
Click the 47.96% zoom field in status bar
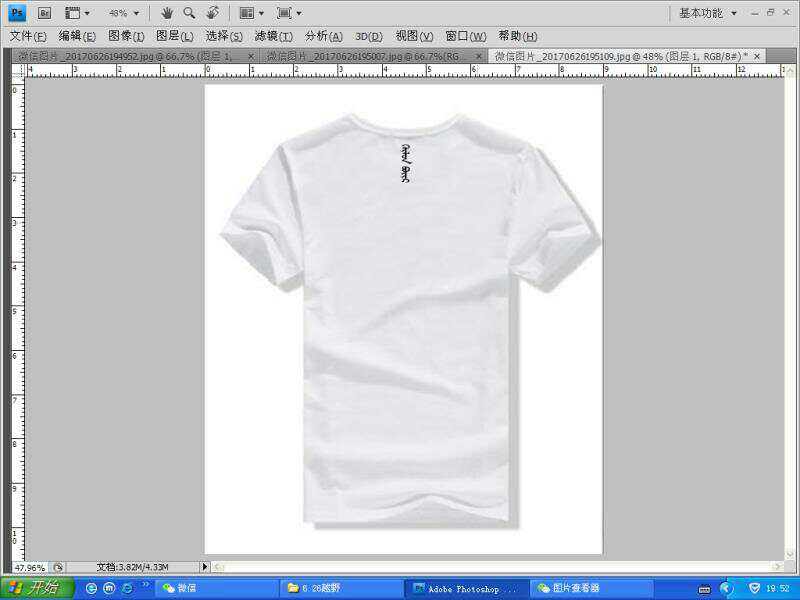tap(30, 567)
